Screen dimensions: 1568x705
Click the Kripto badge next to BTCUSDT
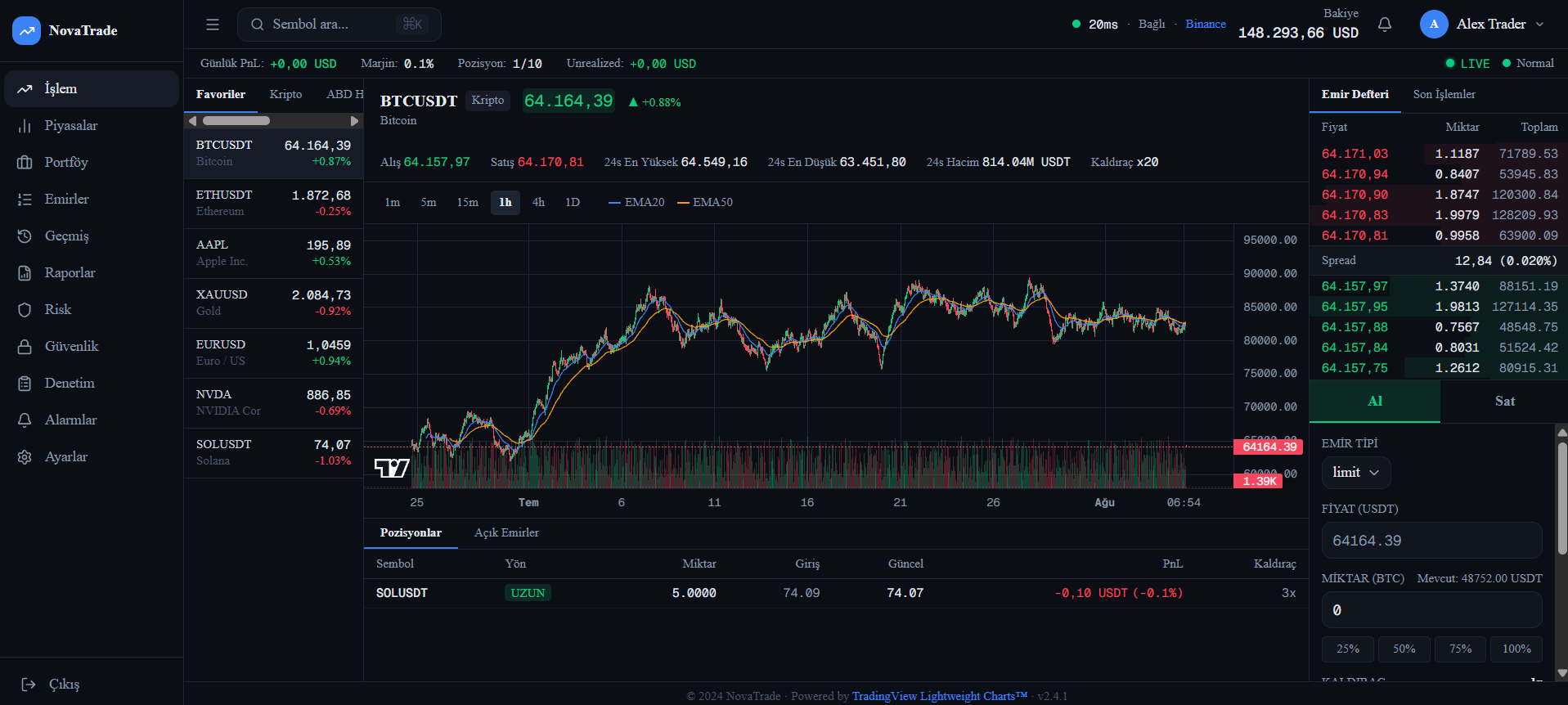point(487,101)
